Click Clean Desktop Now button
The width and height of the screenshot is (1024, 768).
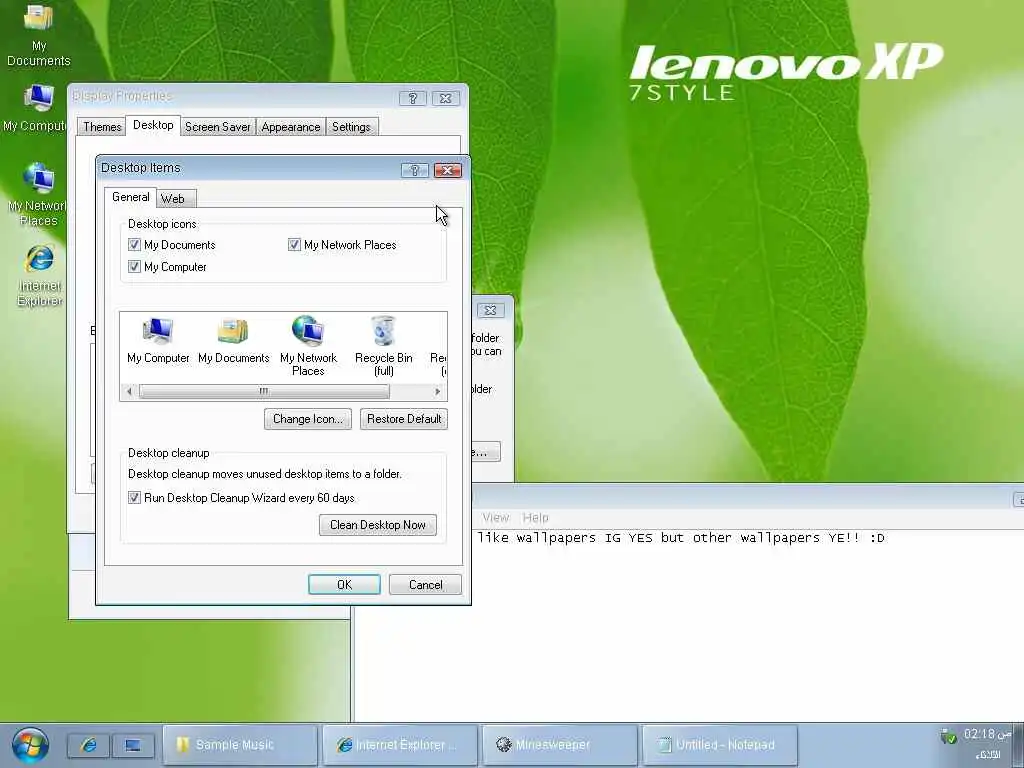(x=377, y=524)
